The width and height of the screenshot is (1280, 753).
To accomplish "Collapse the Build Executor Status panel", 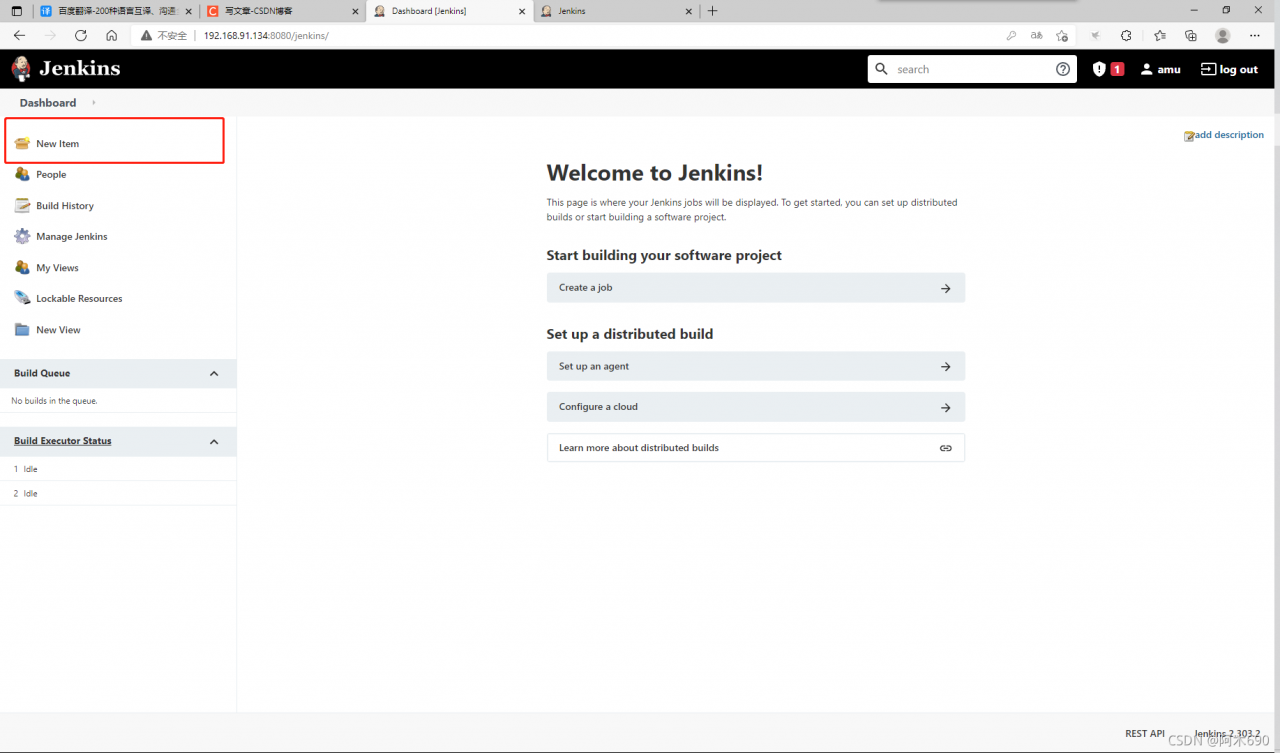I will click(214, 441).
